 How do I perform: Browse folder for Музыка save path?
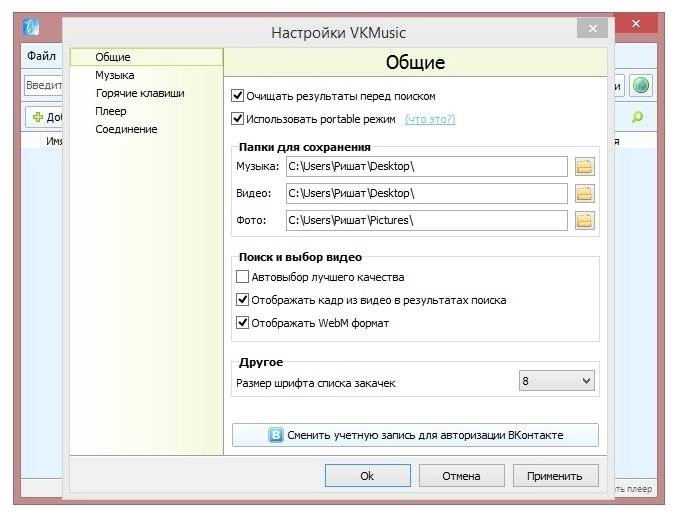click(585, 167)
